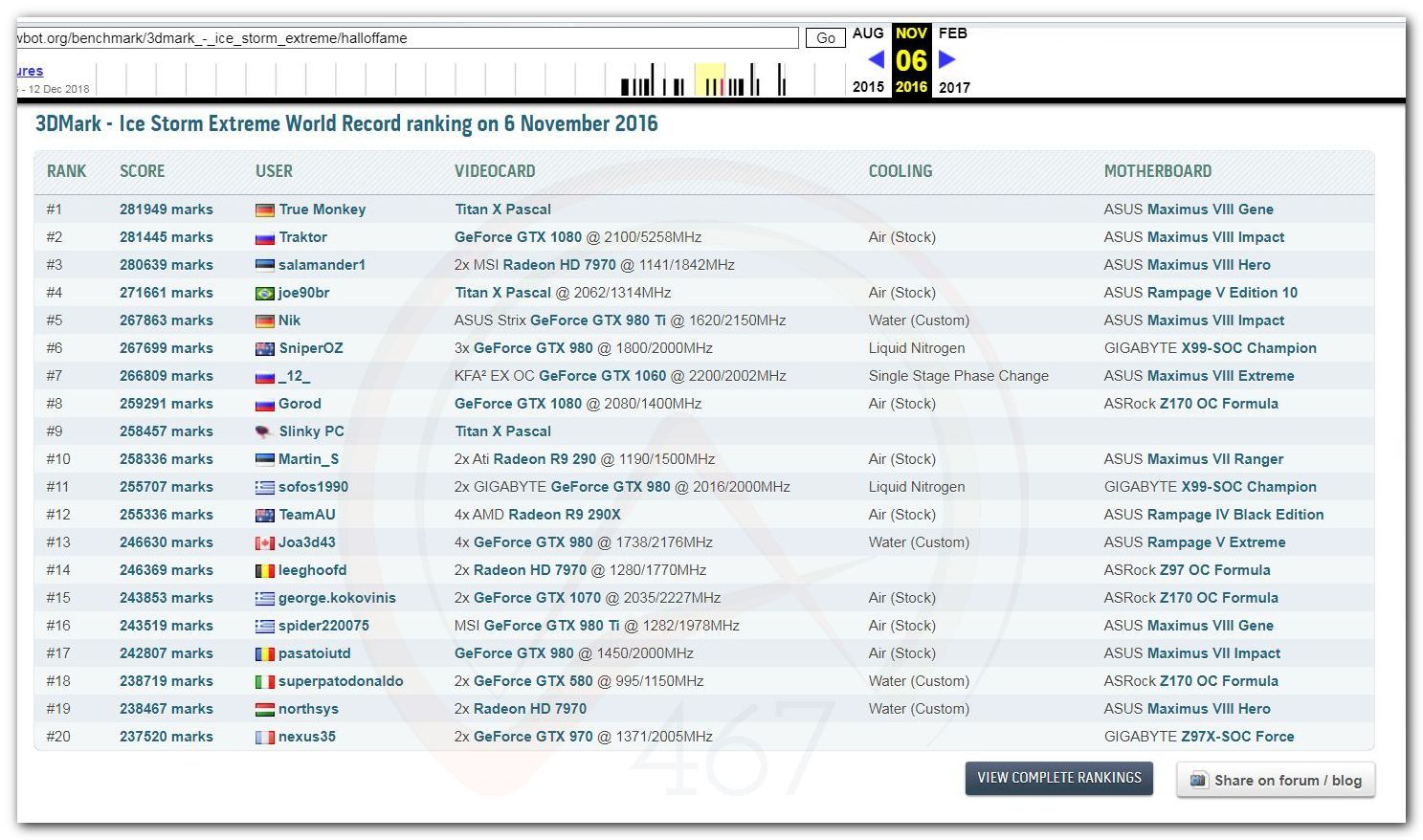This screenshot has height=840, width=1423.
Task: Click Brazilian flag next to joe90br
Action: [265, 294]
